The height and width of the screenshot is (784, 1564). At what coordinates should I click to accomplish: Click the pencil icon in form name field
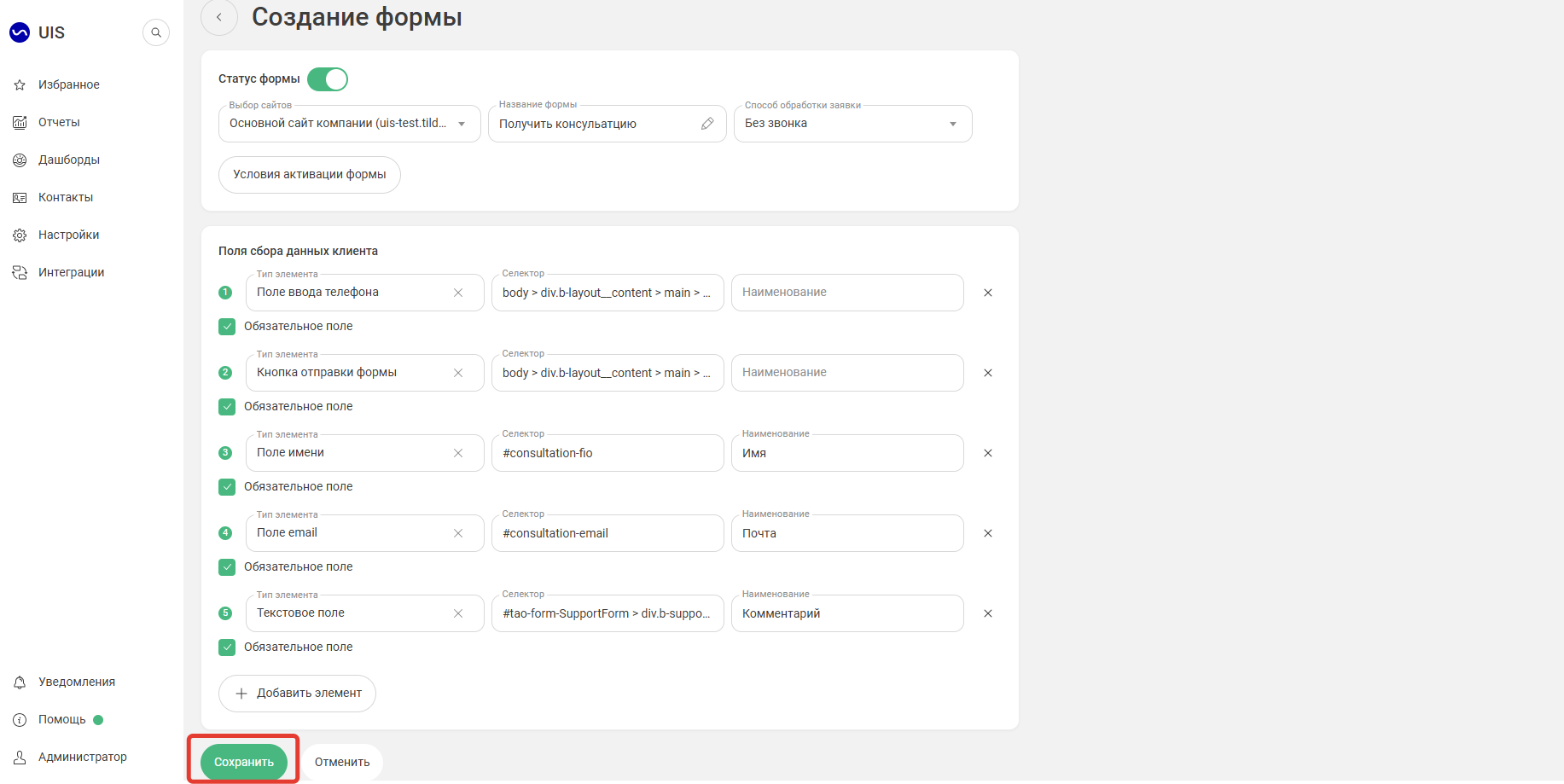coord(707,124)
